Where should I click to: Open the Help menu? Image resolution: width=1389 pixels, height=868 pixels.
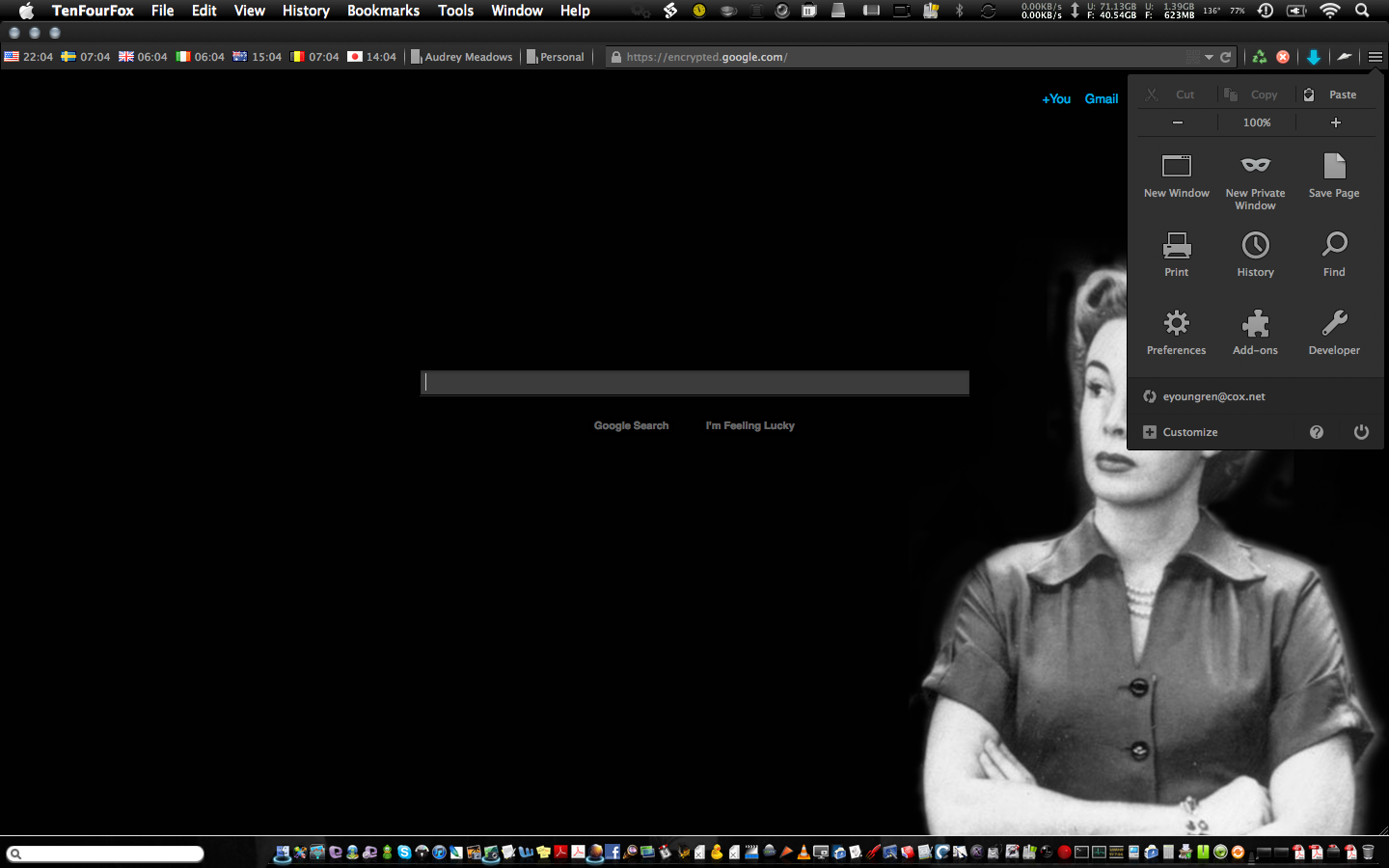[x=575, y=11]
